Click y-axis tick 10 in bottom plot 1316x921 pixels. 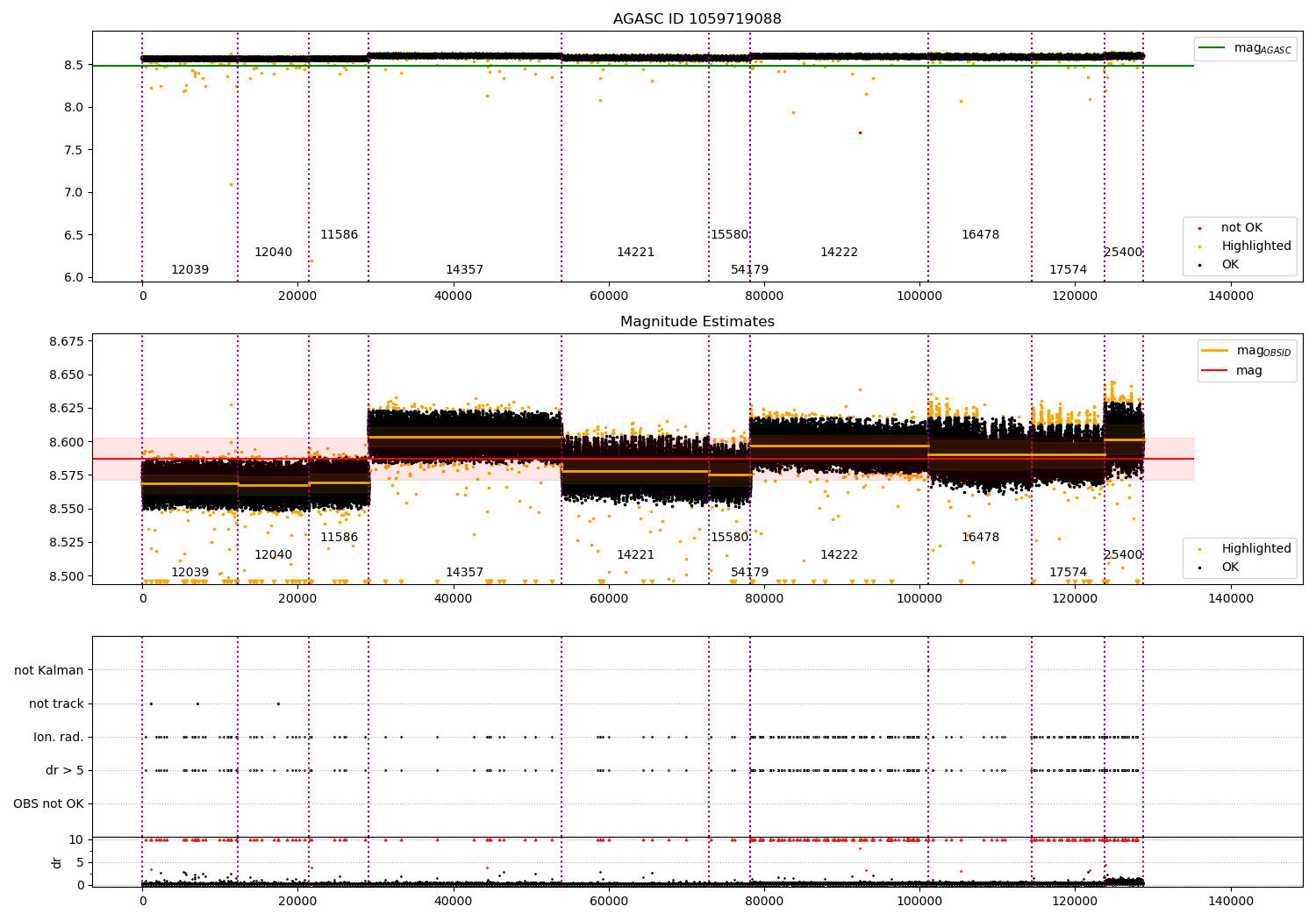pyautogui.click(x=76, y=840)
